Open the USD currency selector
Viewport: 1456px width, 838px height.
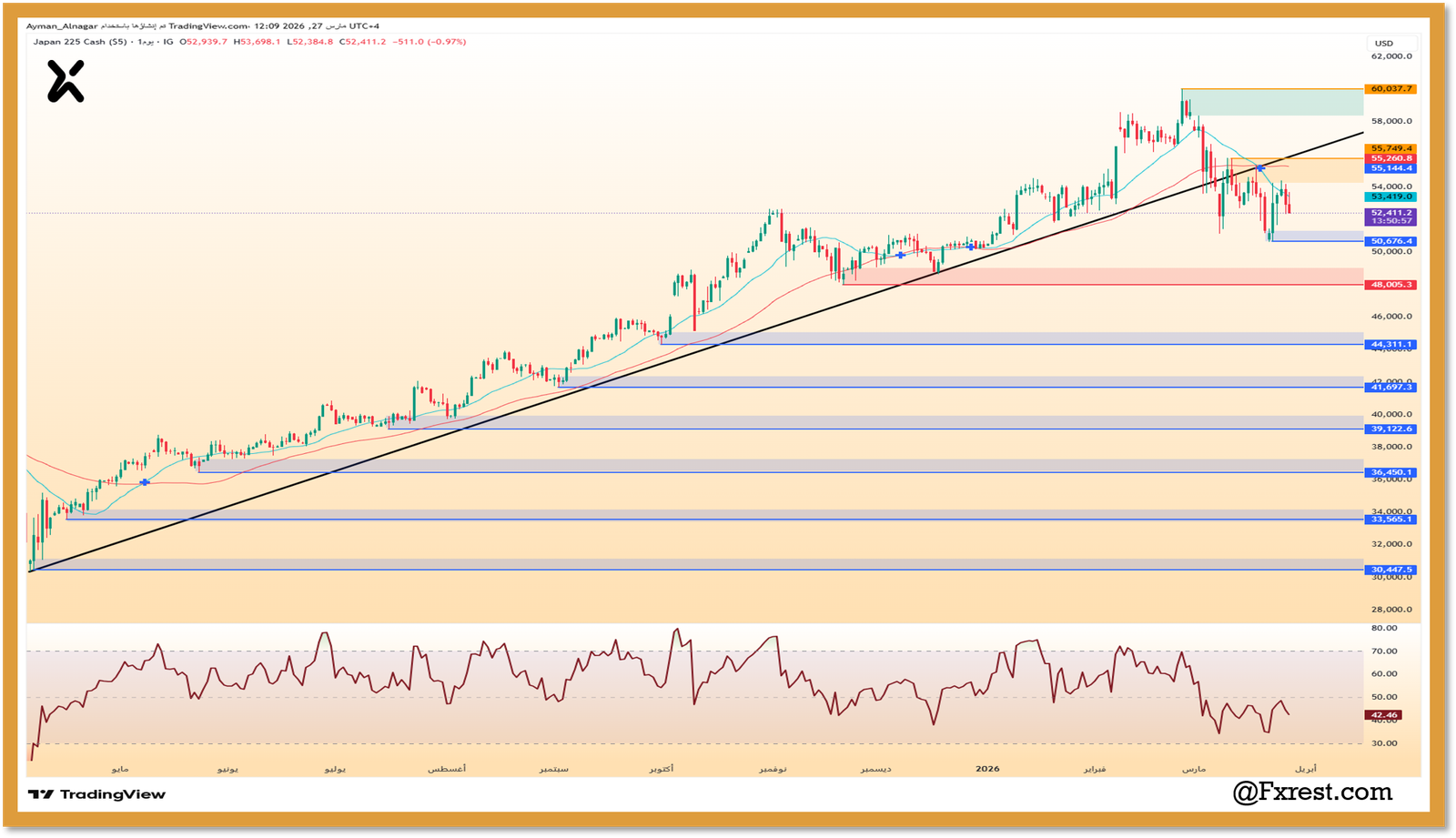pos(1383,43)
